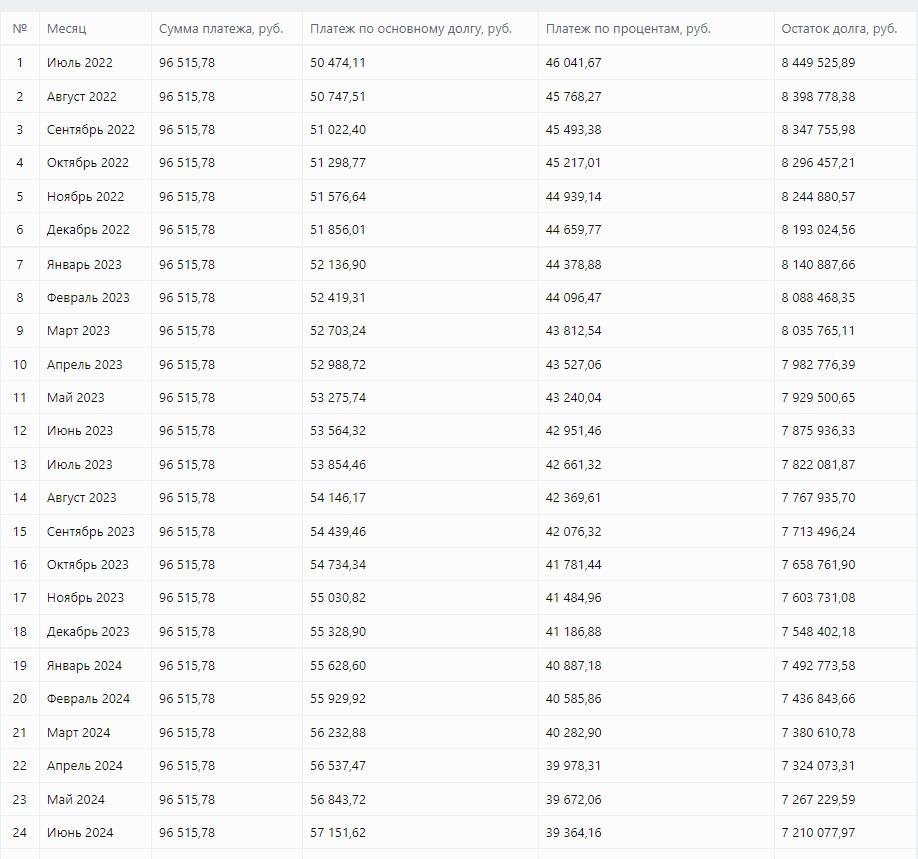Click principal payment value 50 747,51

point(338,97)
